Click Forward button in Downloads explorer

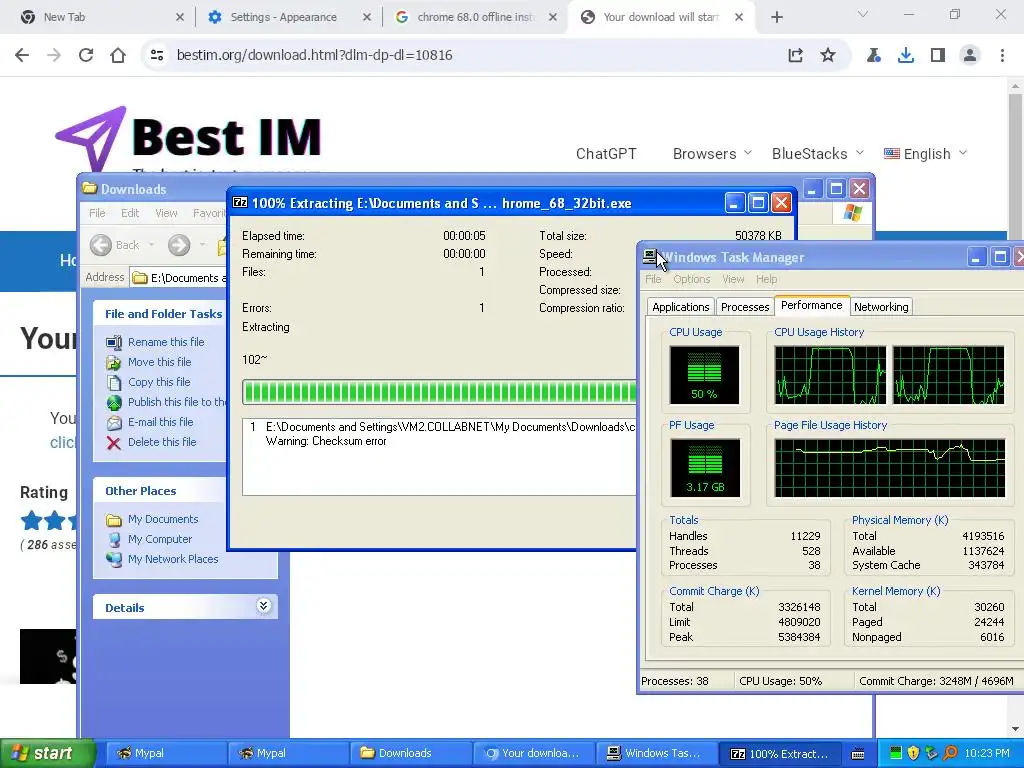179,245
